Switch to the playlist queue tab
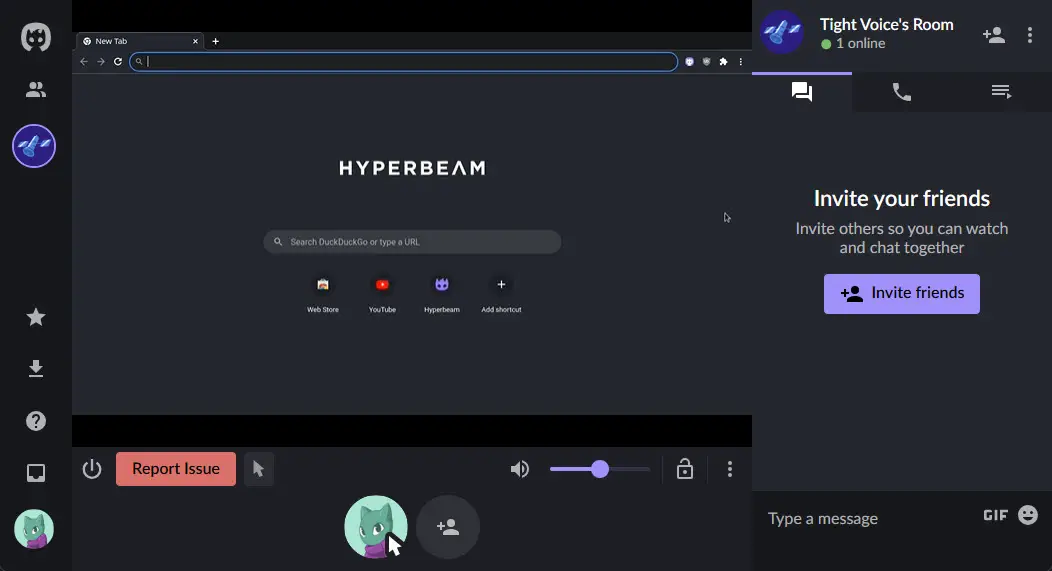Screen dimensions: 1052x571 point(1002,92)
